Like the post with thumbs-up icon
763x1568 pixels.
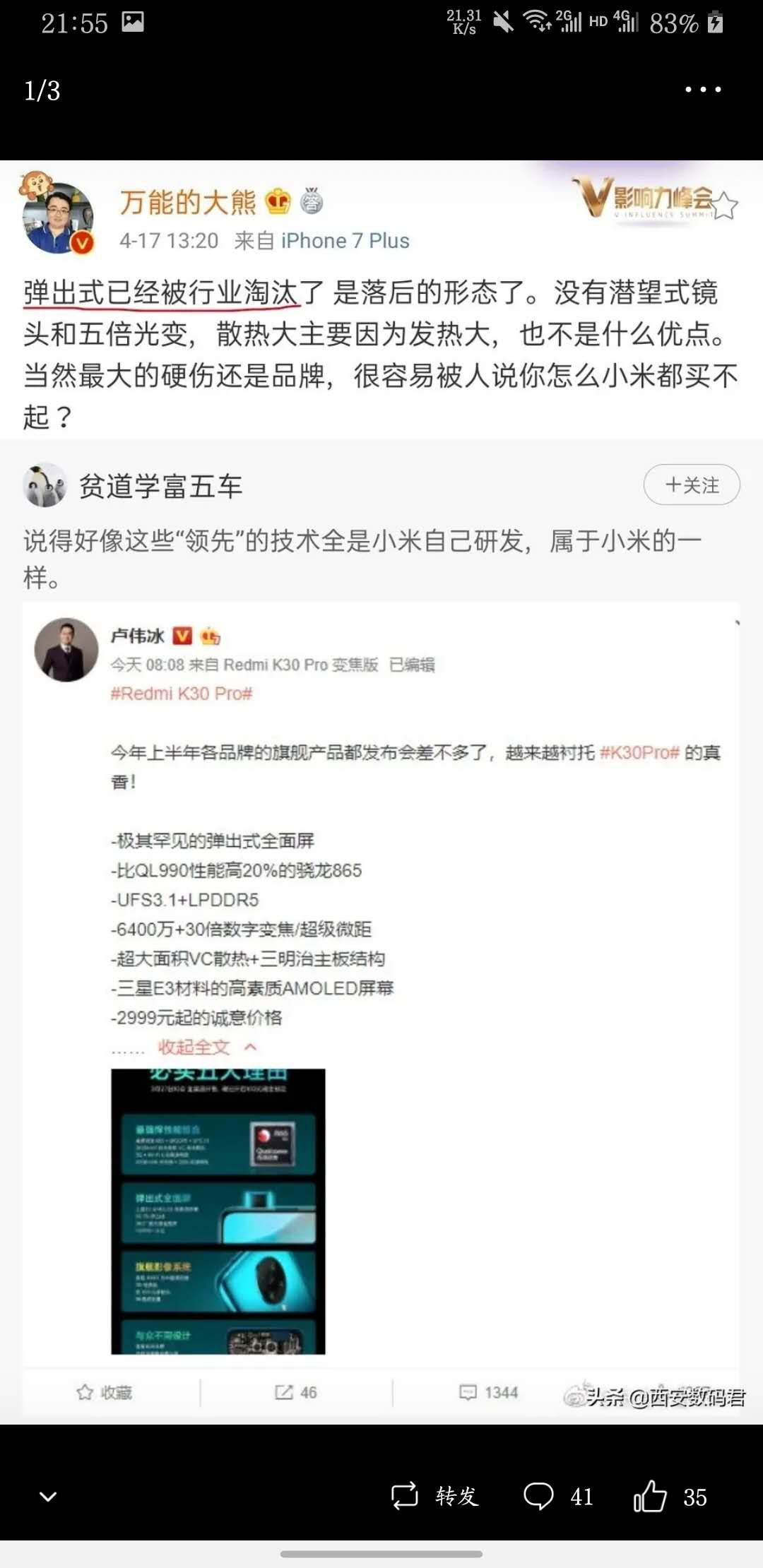pyautogui.click(x=650, y=1495)
